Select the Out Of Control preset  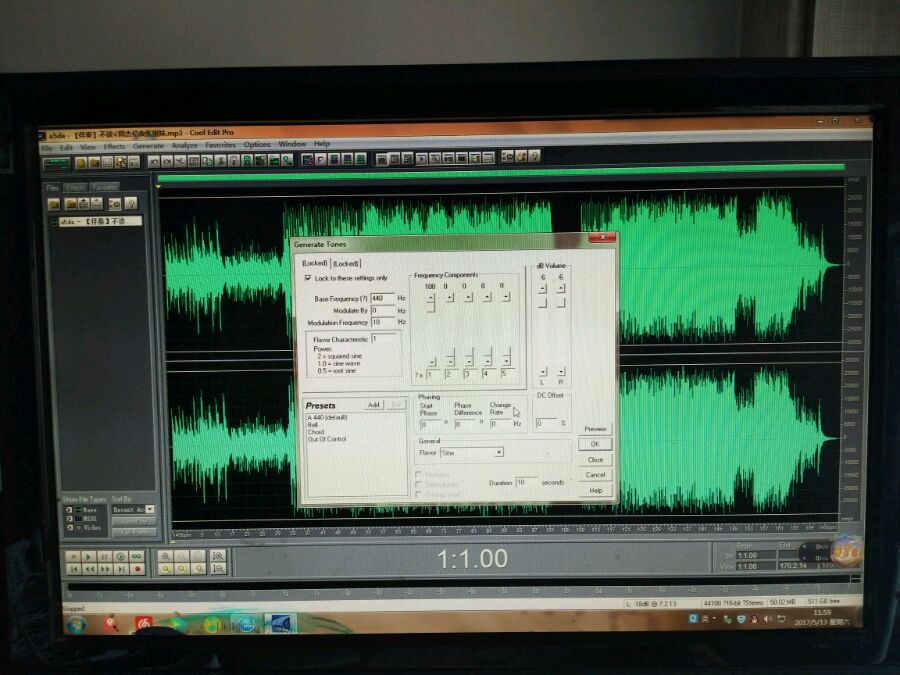327,439
